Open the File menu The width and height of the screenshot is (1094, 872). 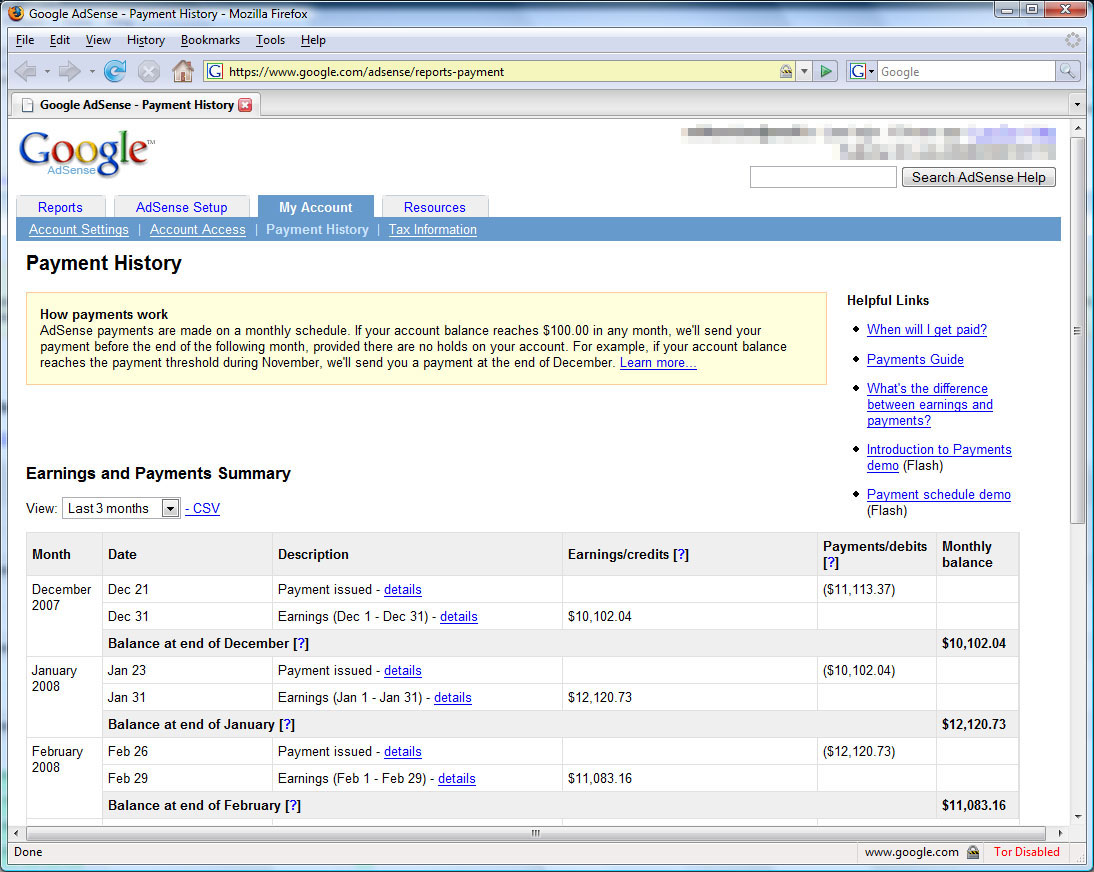24,40
